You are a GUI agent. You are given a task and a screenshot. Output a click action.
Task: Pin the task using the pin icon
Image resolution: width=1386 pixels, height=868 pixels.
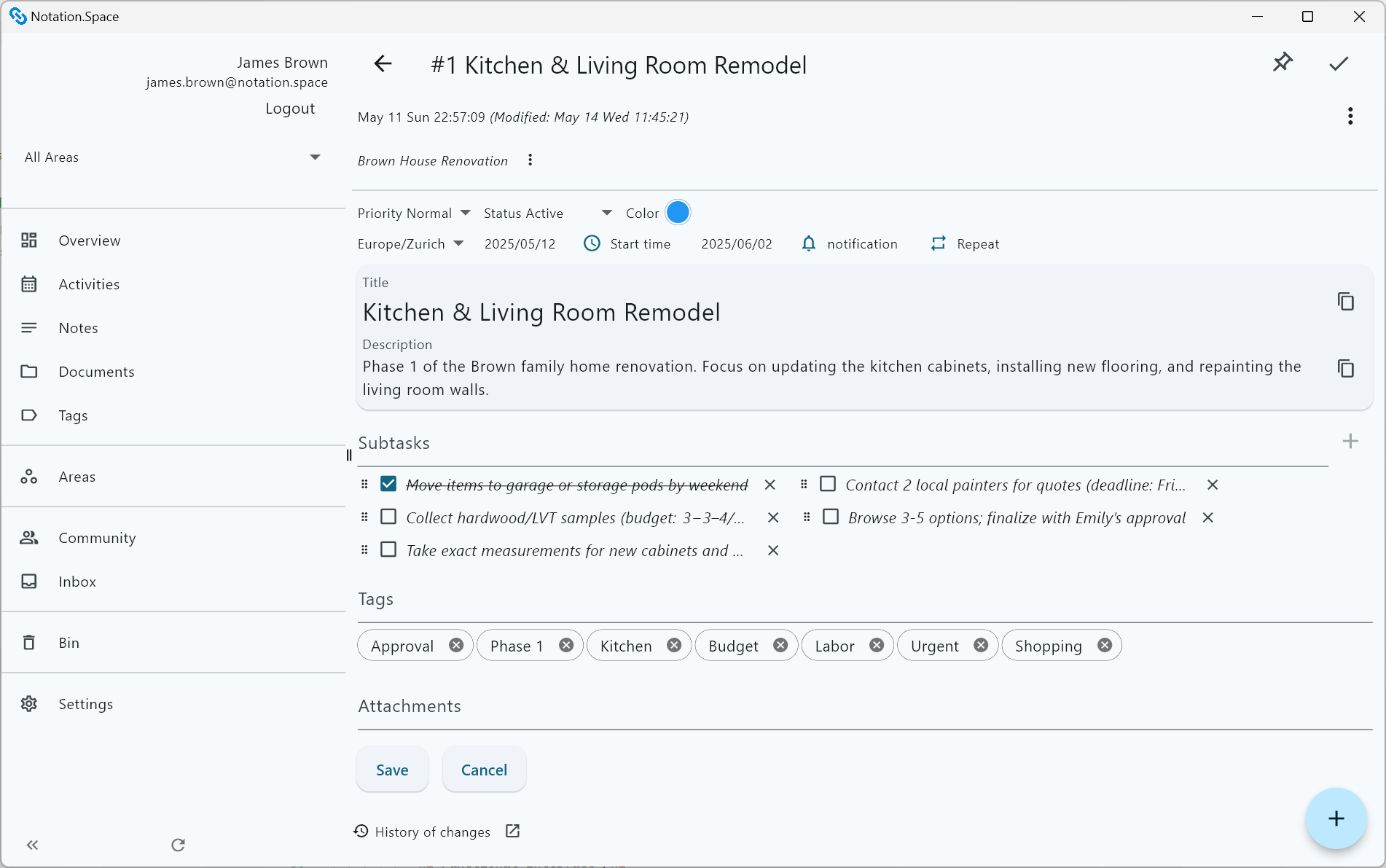[1283, 63]
